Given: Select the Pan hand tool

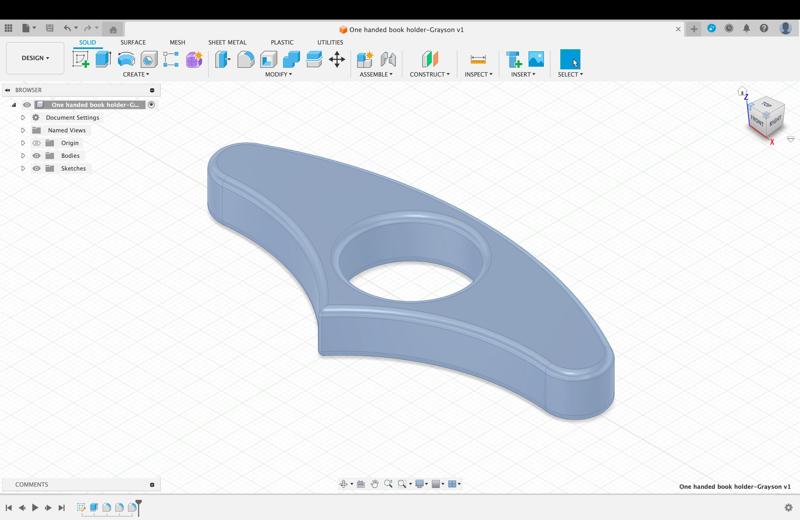Looking at the screenshot, I should [375, 484].
